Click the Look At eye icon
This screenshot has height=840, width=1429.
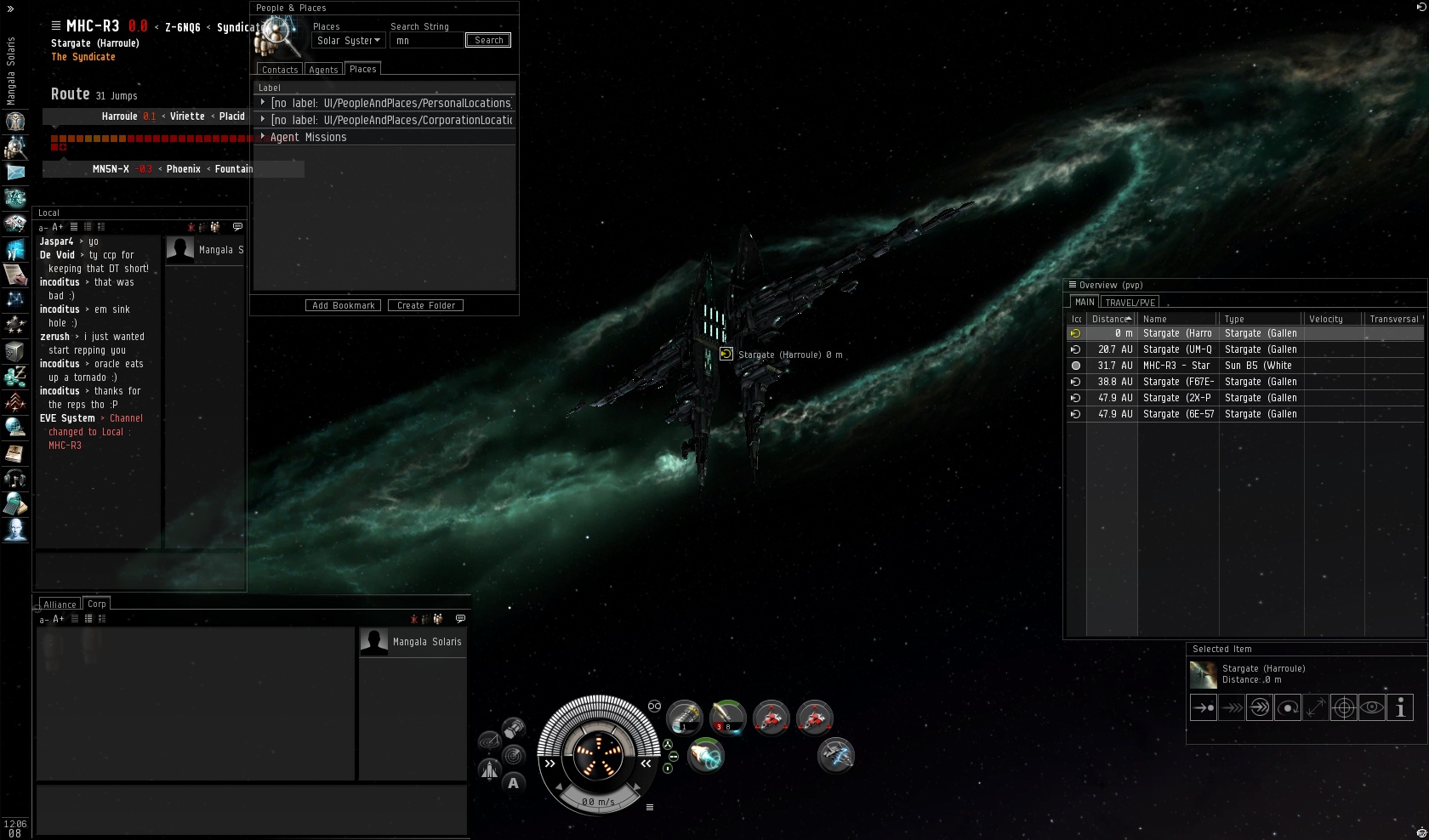coord(1372,707)
